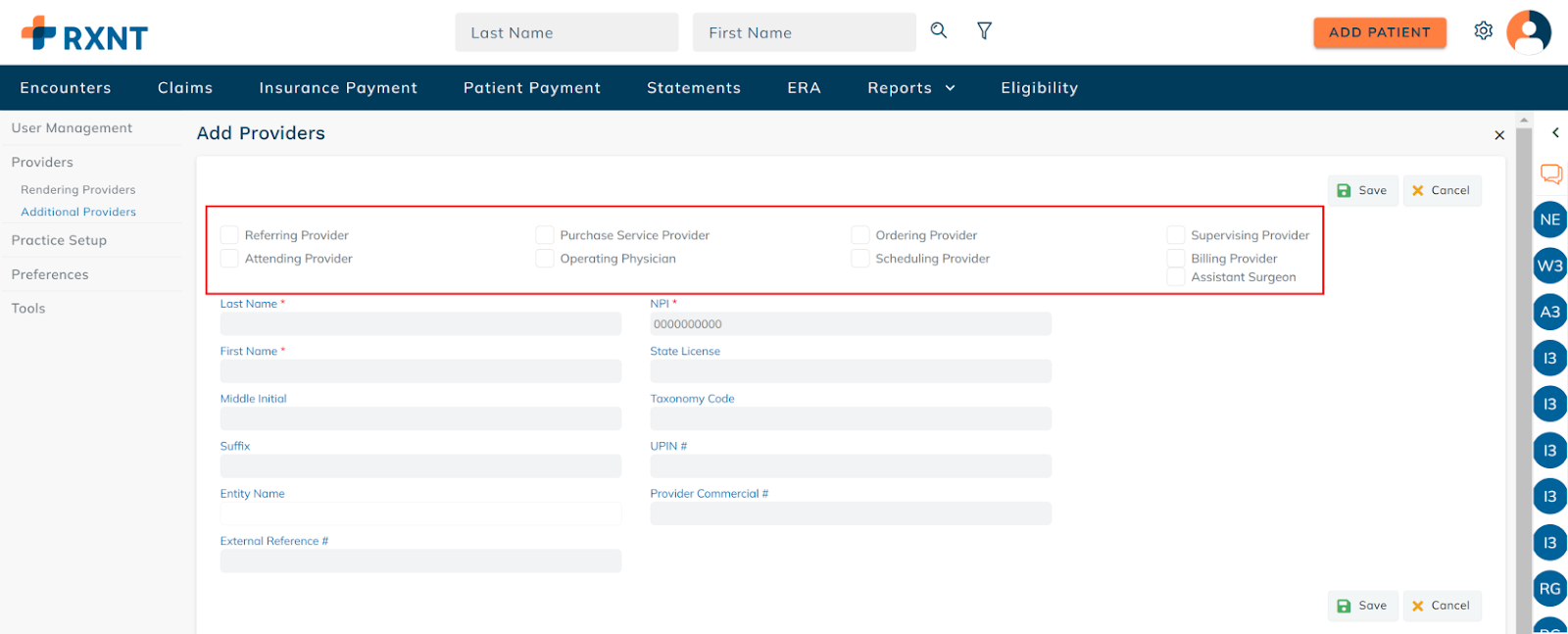Open the Claims tab
1568x634 pixels.
[x=185, y=88]
